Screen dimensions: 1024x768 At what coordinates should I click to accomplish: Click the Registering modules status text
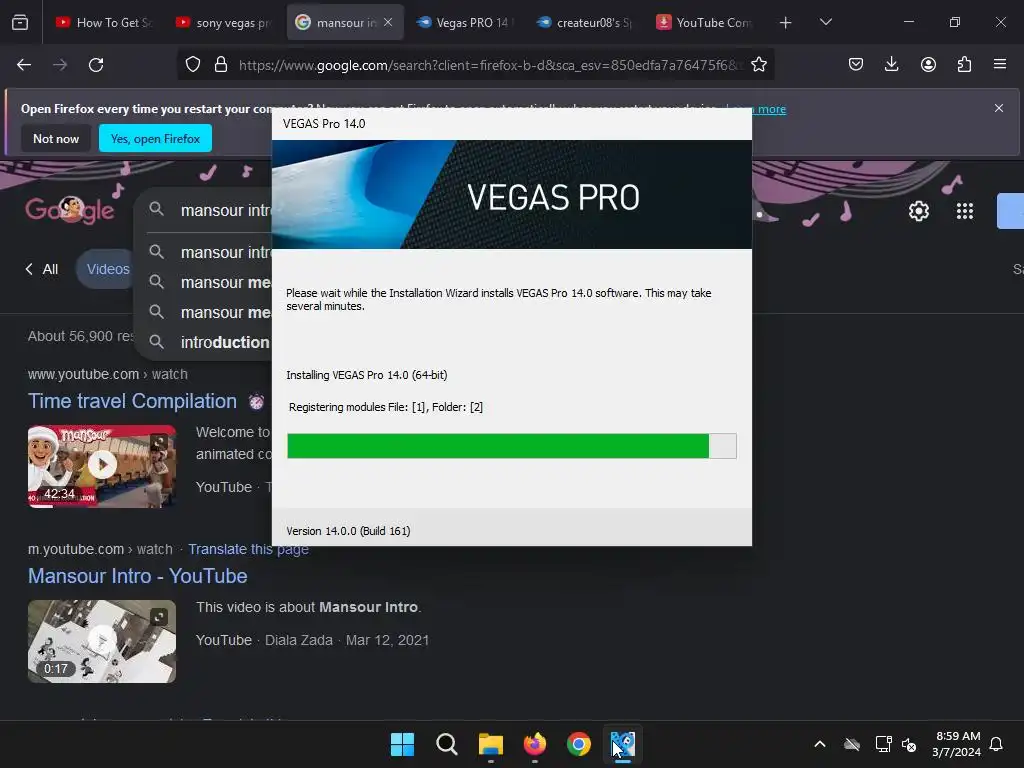pyautogui.click(x=386, y=407)
